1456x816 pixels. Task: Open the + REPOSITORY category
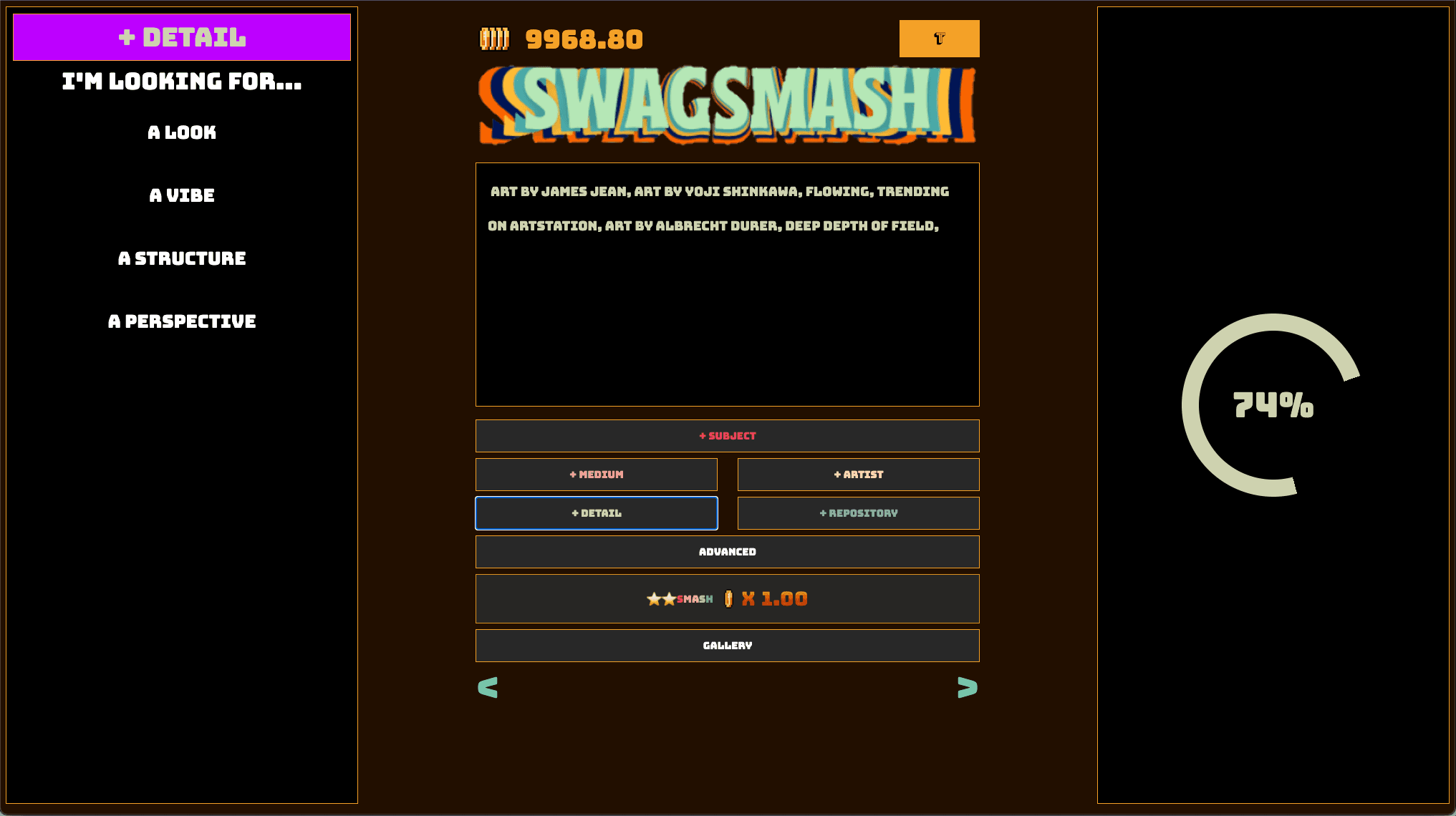pos(858,513)
